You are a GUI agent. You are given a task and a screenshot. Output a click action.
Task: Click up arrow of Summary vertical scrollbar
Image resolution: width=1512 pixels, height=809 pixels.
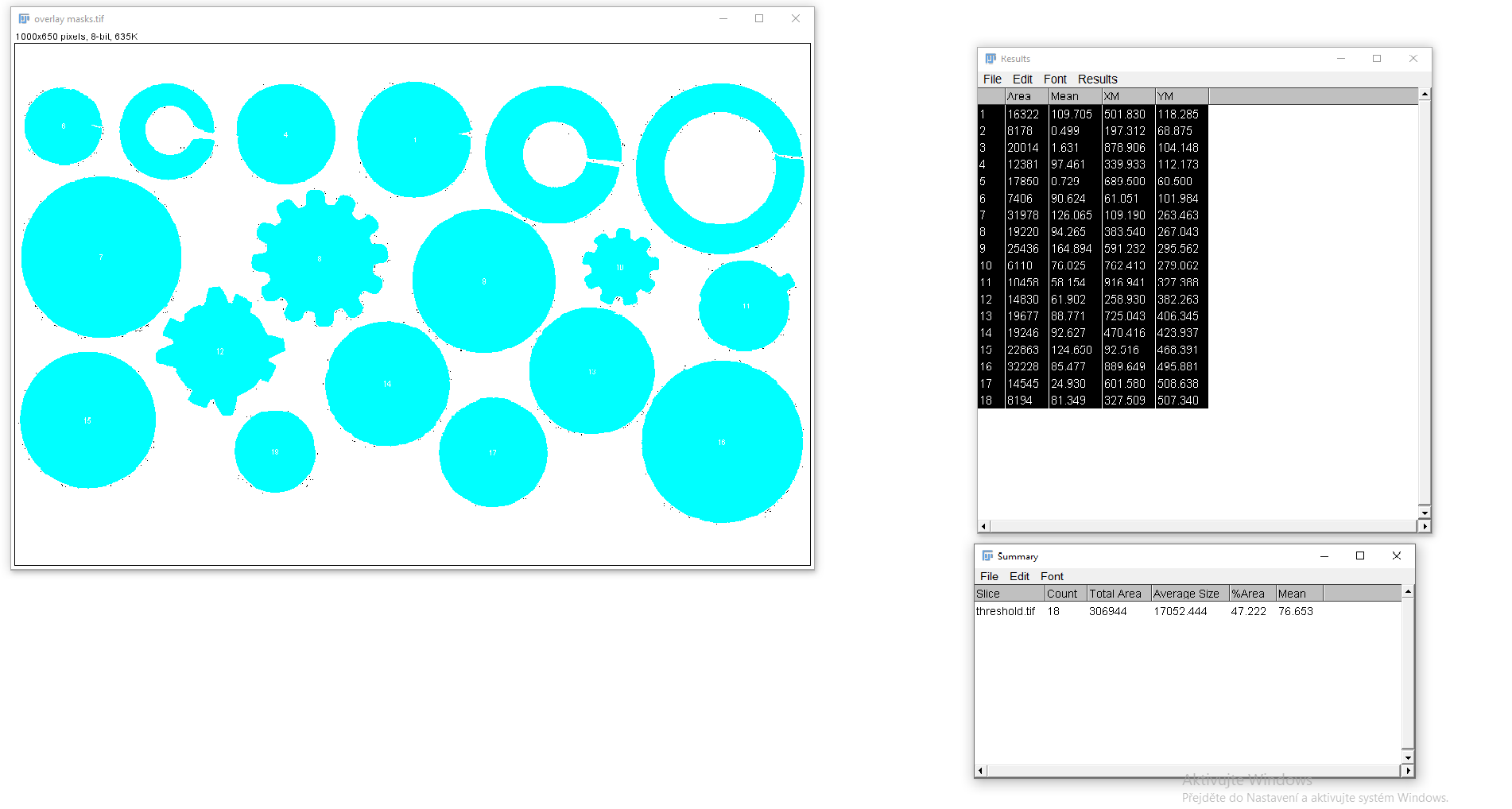pos(1408,592)
